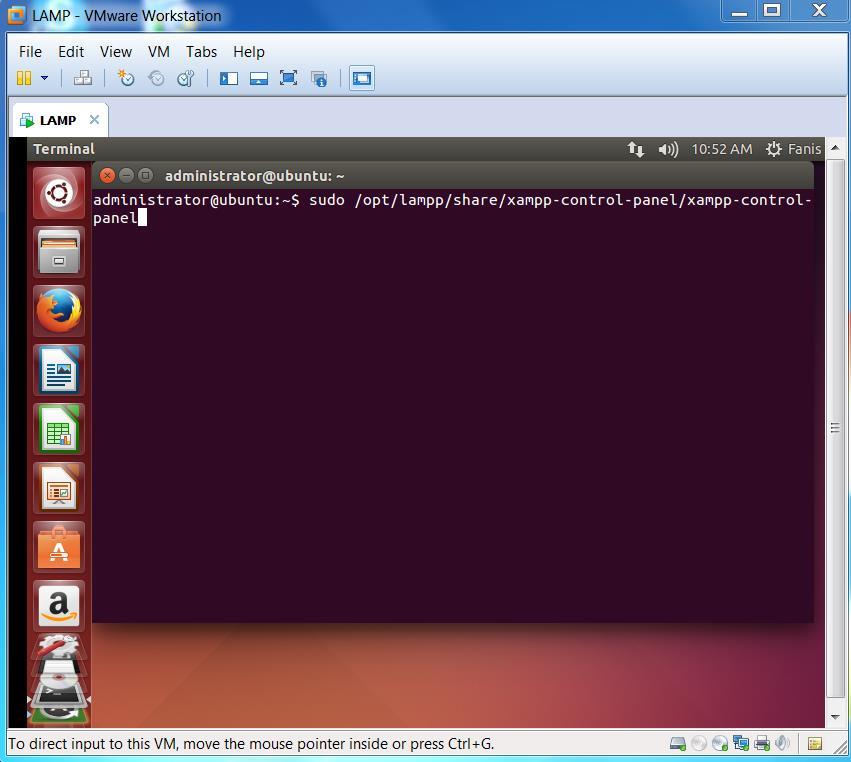Viewport: 851px width, 762px height.
Task: Minimize the administrator@ubuntu terminal window
Action: pyautogui.click(x=126, y=175)
